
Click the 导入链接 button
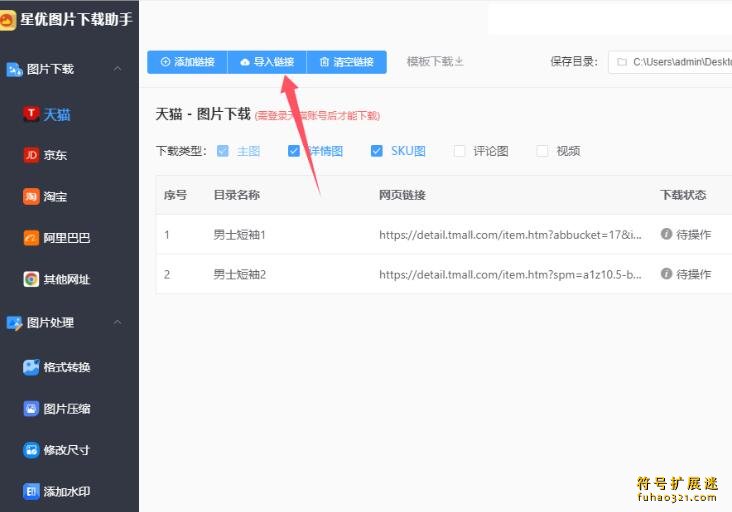267,62
